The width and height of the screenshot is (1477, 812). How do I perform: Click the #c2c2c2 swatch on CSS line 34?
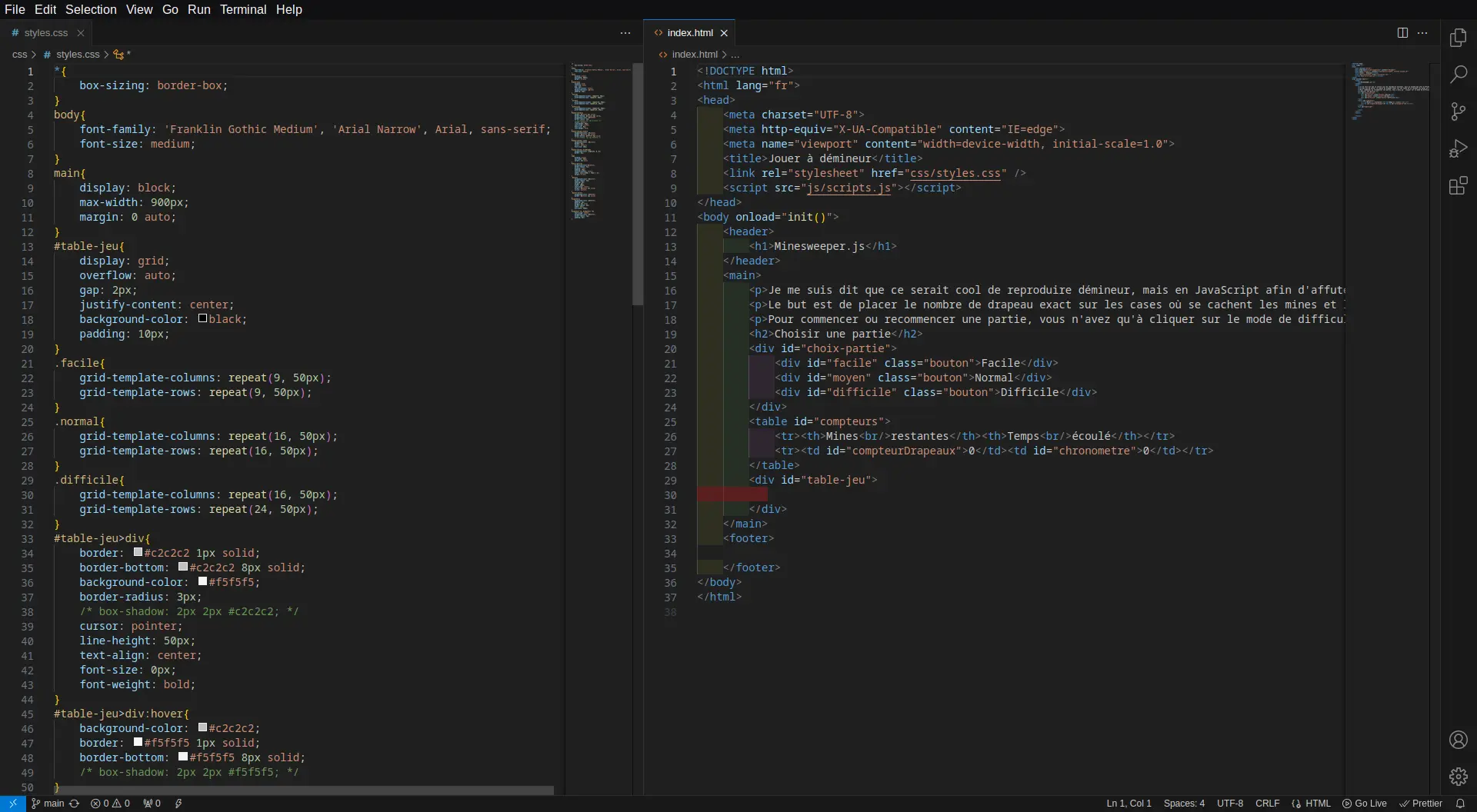[x=138, y=552]
